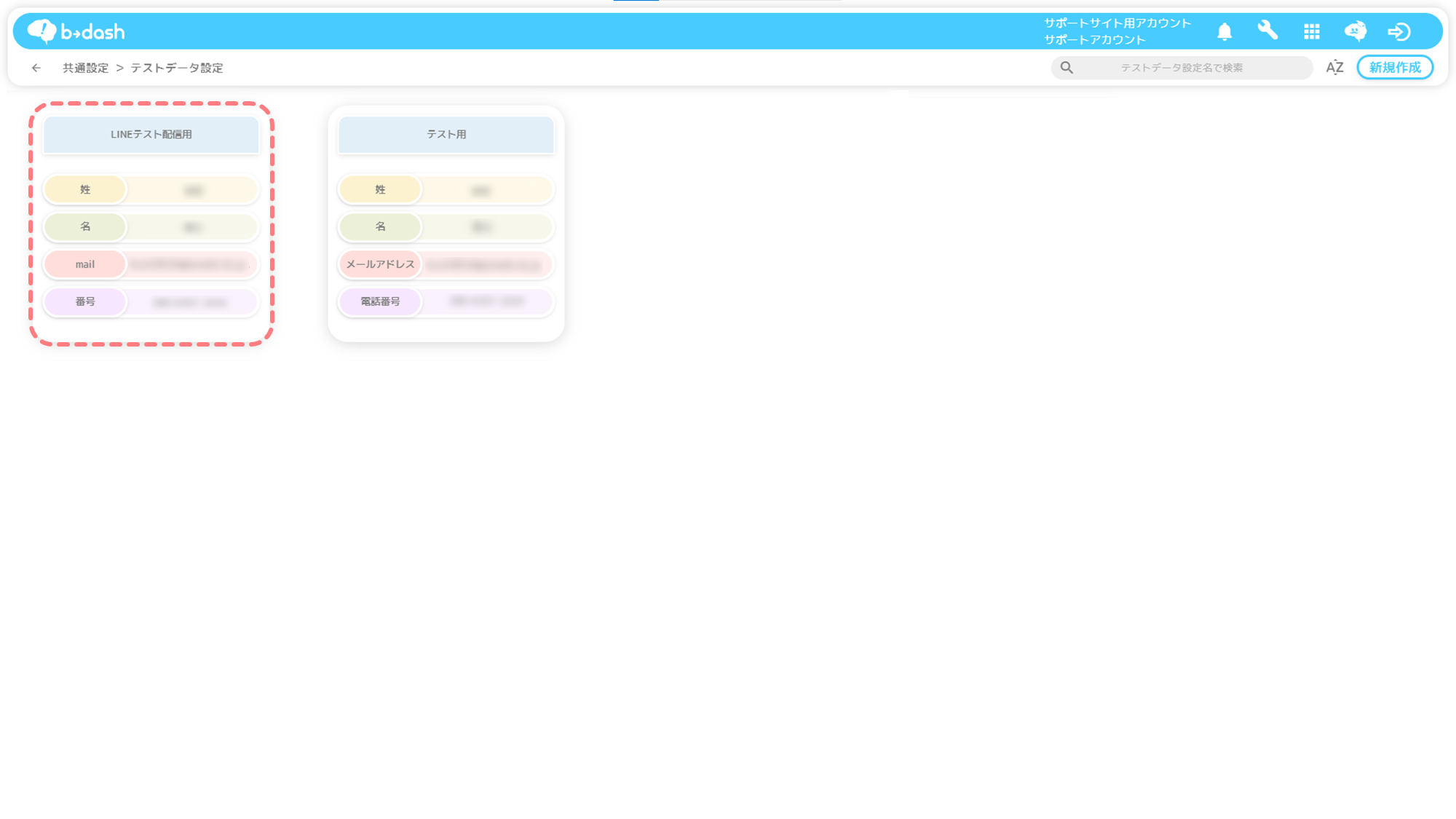Click the logout arrow icon

pos(1398,31)
